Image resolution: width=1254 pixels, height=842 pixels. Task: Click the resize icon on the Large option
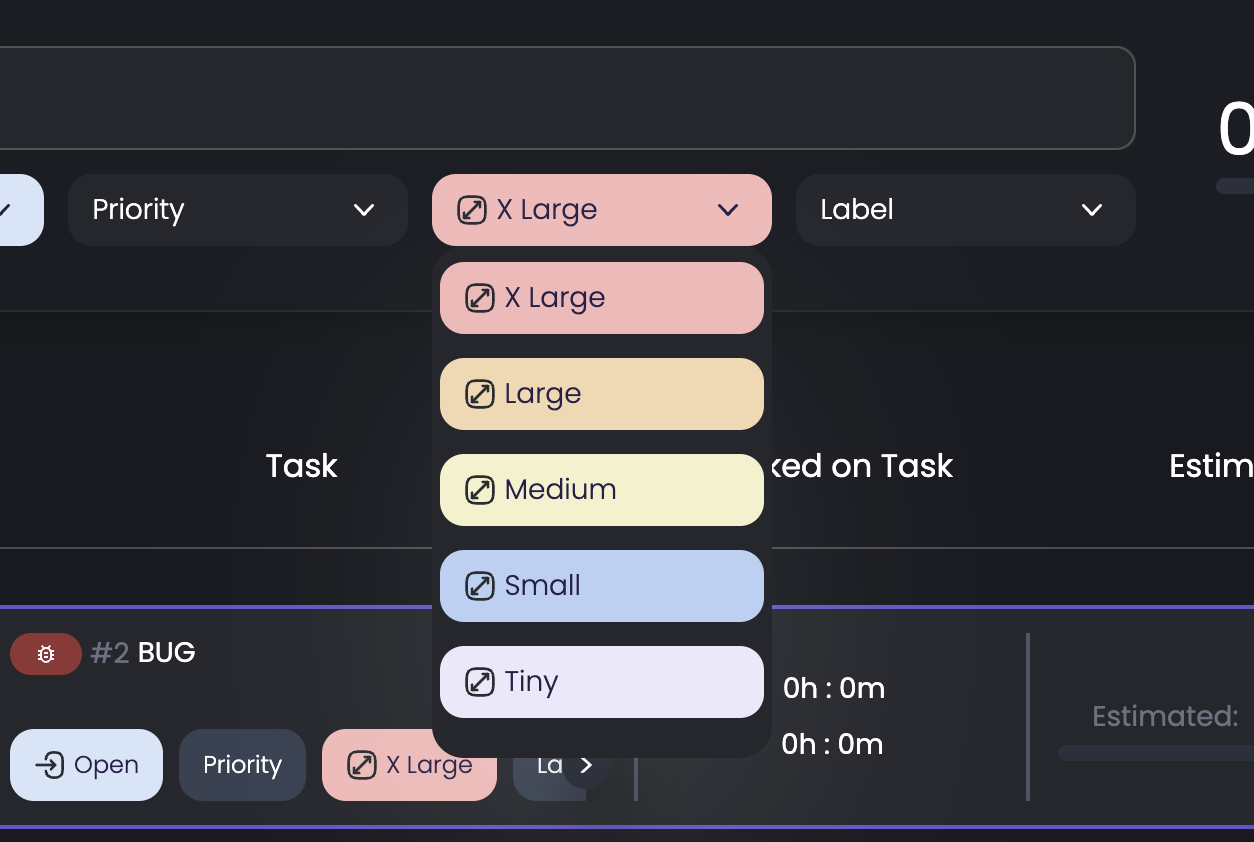(x=478, y=393)
